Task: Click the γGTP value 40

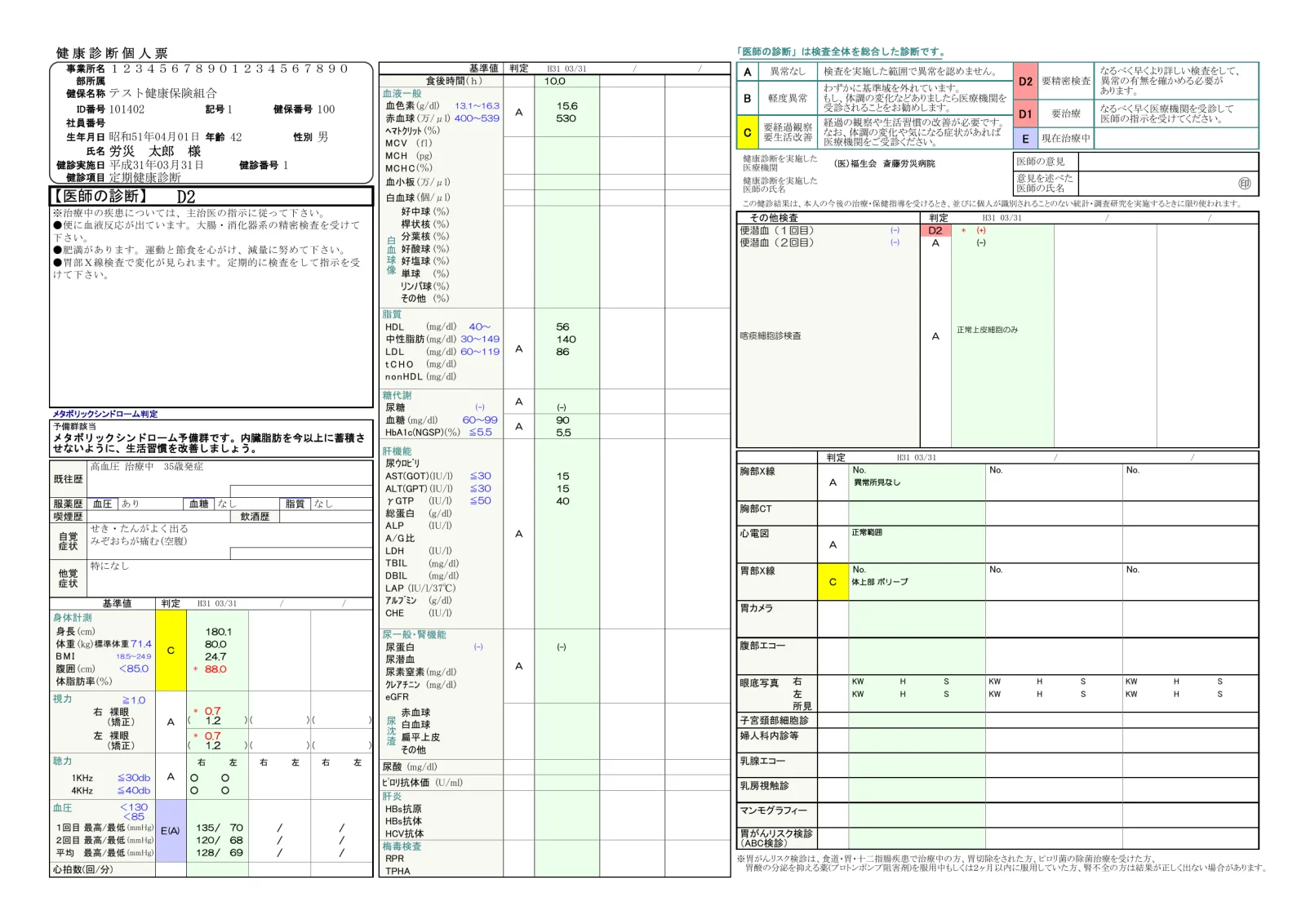Action: click(562, 501)
